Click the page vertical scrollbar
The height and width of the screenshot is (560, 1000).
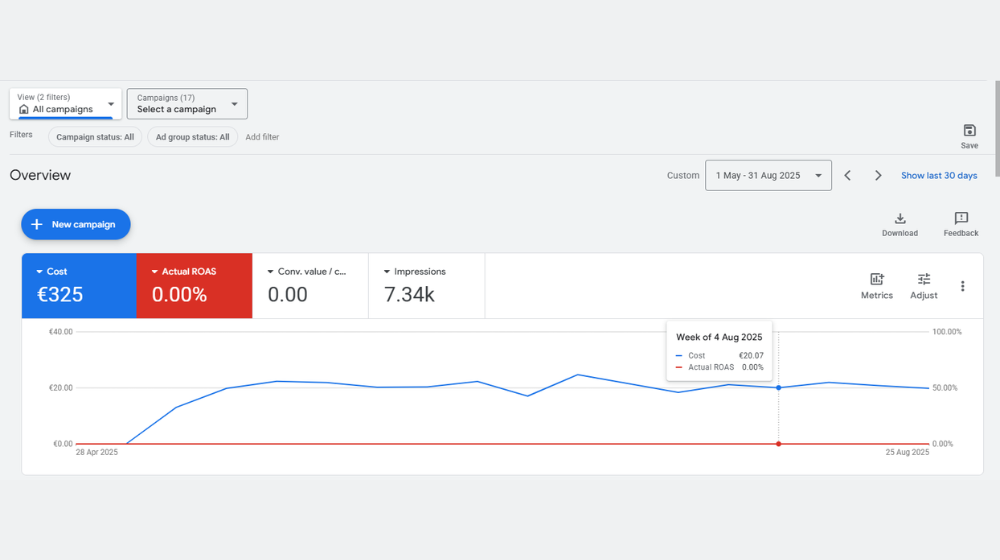[x=997, y=128]
